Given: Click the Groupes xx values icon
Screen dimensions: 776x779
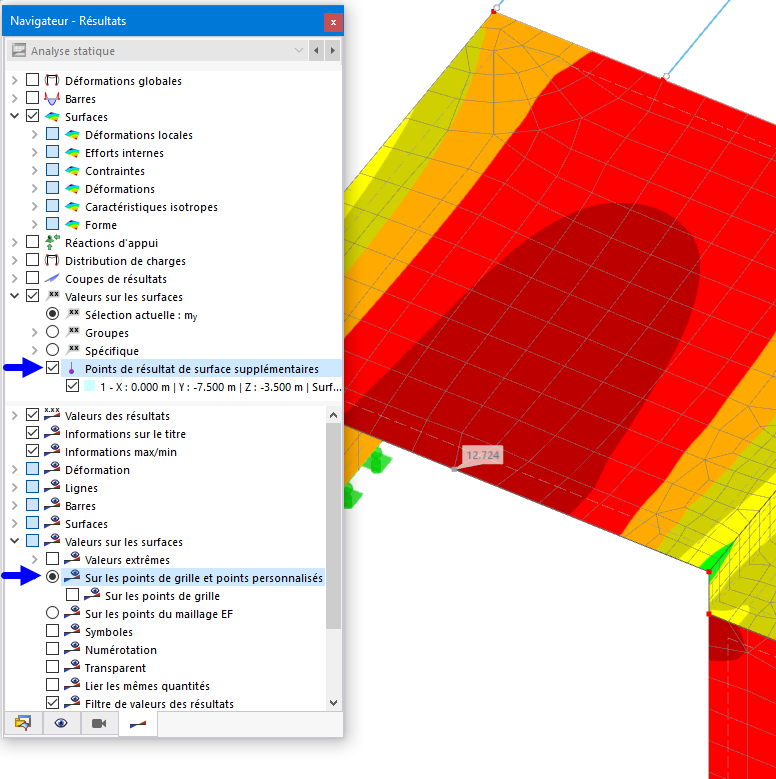Looking at the screenshot, I should click(73, 332).
